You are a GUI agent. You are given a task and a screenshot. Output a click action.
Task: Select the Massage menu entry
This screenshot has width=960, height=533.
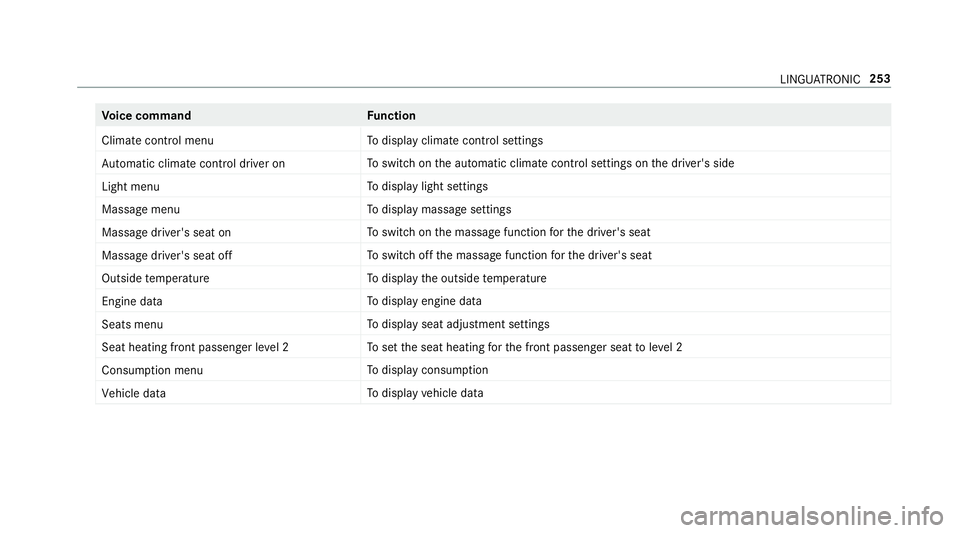pos(141,209)
